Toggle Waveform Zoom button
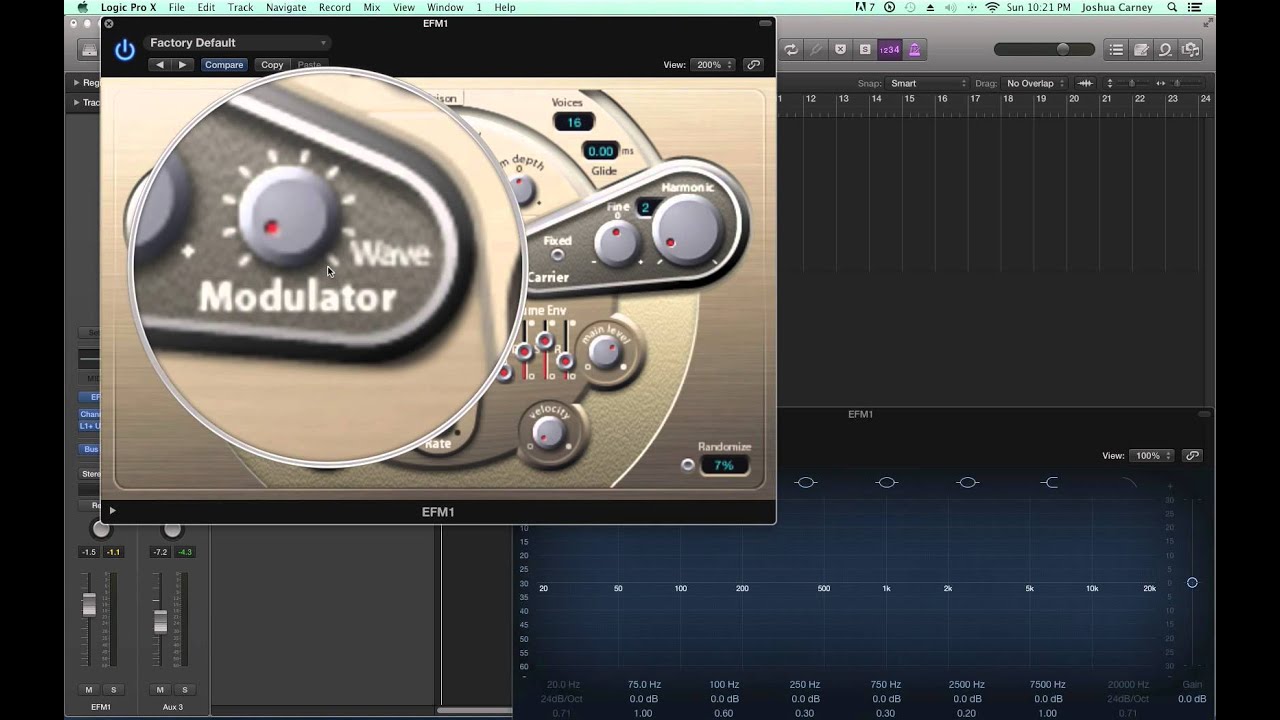Screen dimensions: 1280x720 pyautogui.click(x=1084, y=83)
